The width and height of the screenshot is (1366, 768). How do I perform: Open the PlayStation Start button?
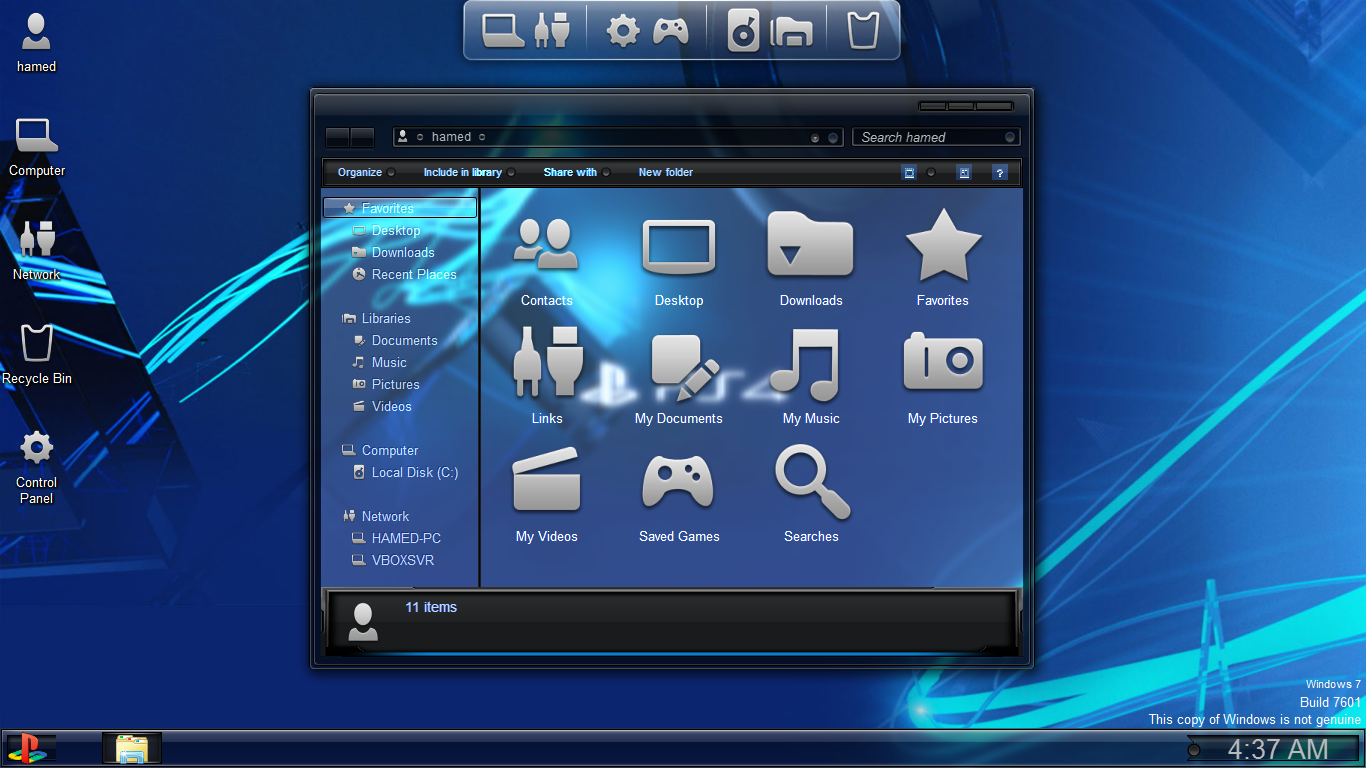[x=28, y=748]
